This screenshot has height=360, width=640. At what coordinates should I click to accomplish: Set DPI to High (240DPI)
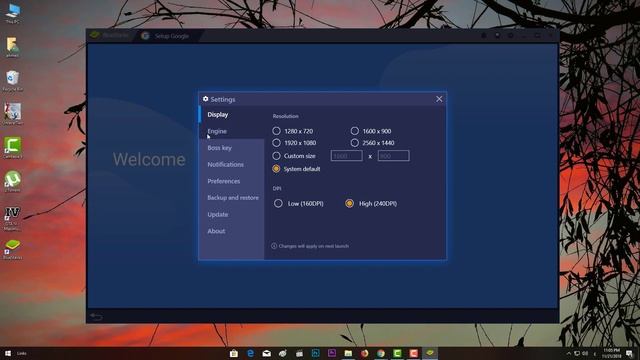pyautogui.click(x=349, y=203)
